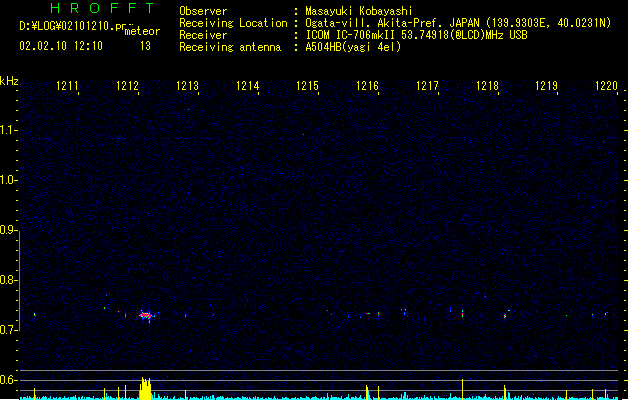
Task: Click the 1214 time axis marker
Action: pos(248,86)
